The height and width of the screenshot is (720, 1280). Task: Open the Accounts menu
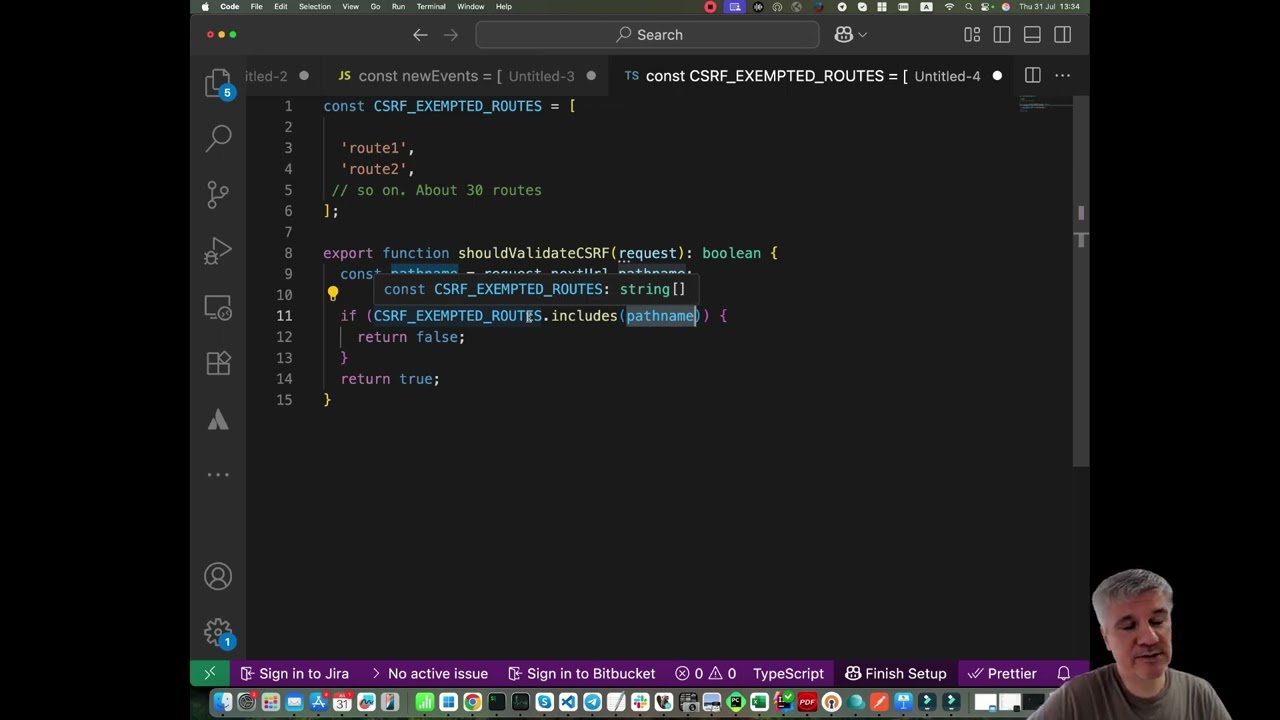(218, 577)
